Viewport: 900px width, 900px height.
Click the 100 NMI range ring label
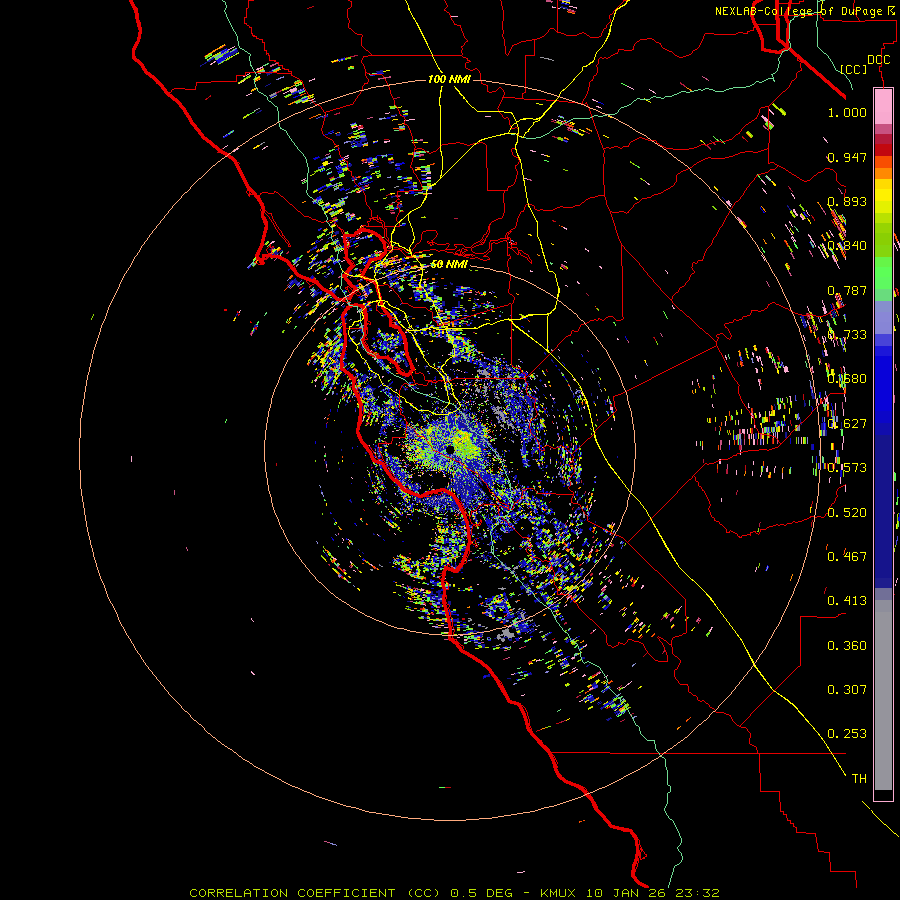click(x=449, y=79)
